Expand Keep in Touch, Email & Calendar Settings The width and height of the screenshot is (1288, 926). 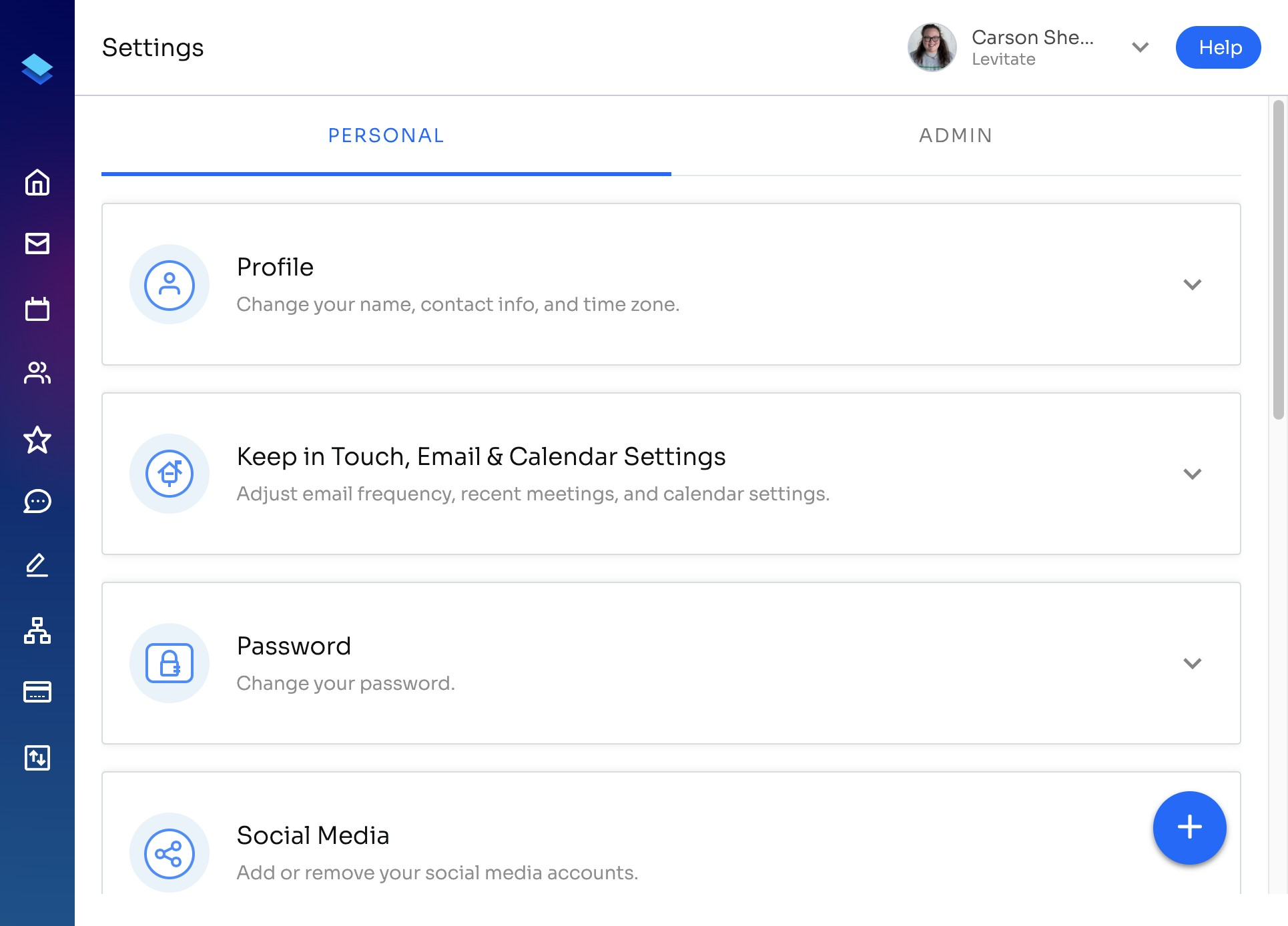[x=1193, y=474]
